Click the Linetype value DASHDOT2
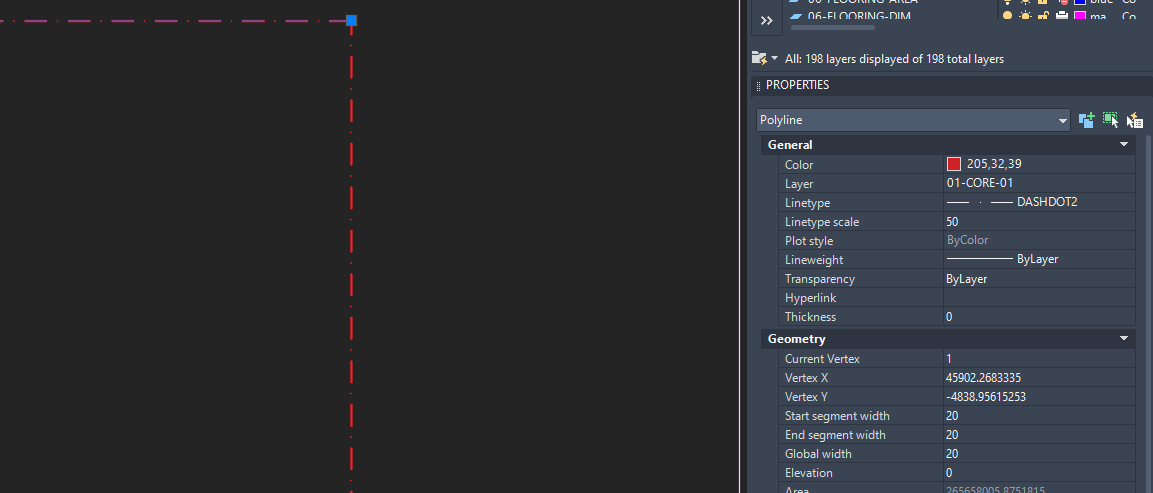The height and width of the screenshot is (493, 1153). (1040, 202)
